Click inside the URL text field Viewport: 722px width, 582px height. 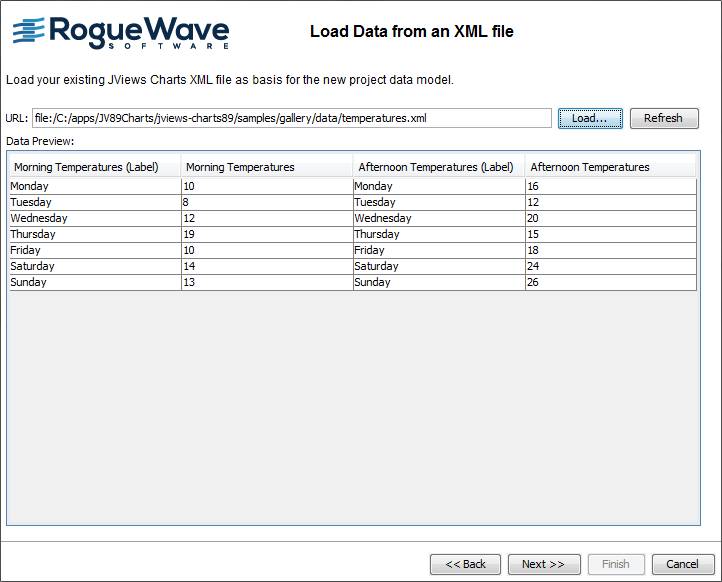point(291,118)
